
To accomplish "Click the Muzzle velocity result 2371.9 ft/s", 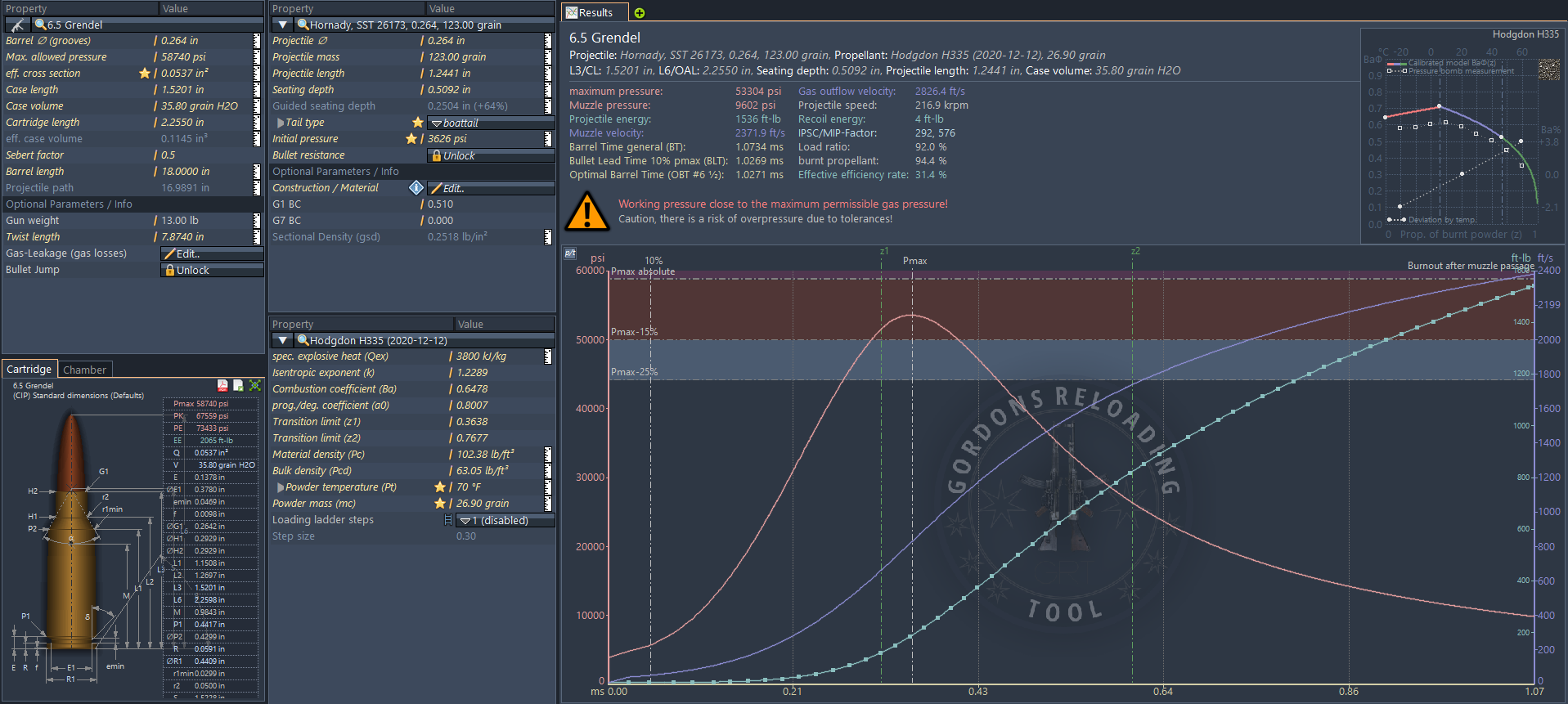I will [x=759, y=133].
